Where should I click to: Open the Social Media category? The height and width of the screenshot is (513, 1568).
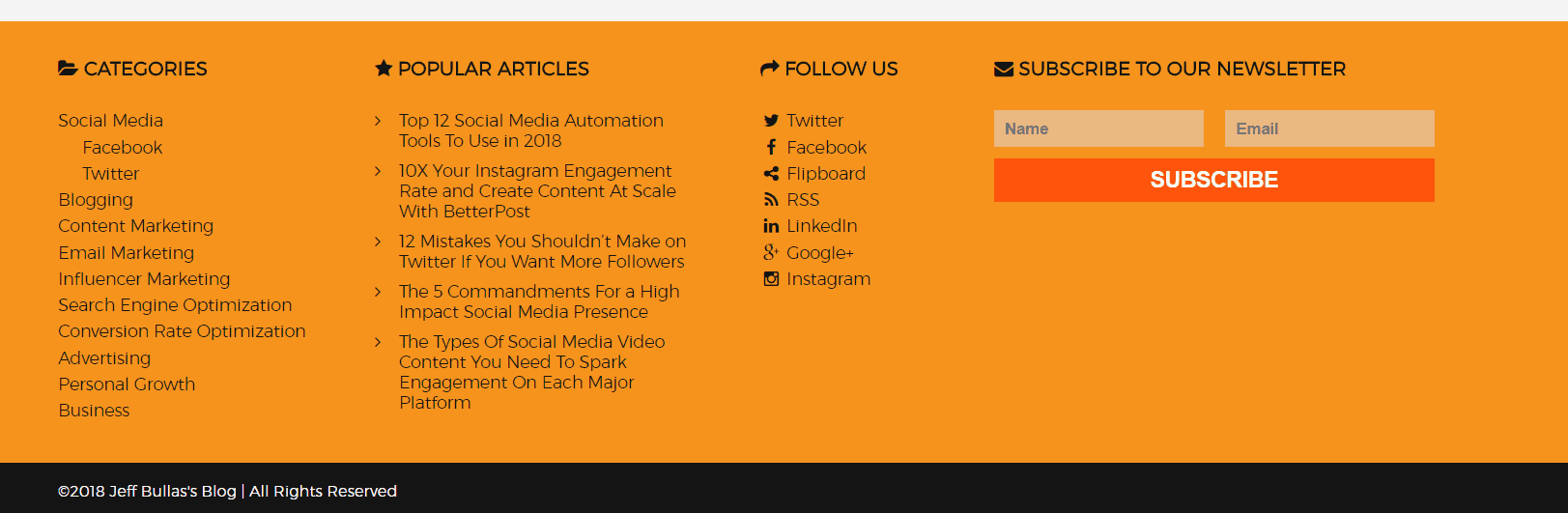[110, 121]
